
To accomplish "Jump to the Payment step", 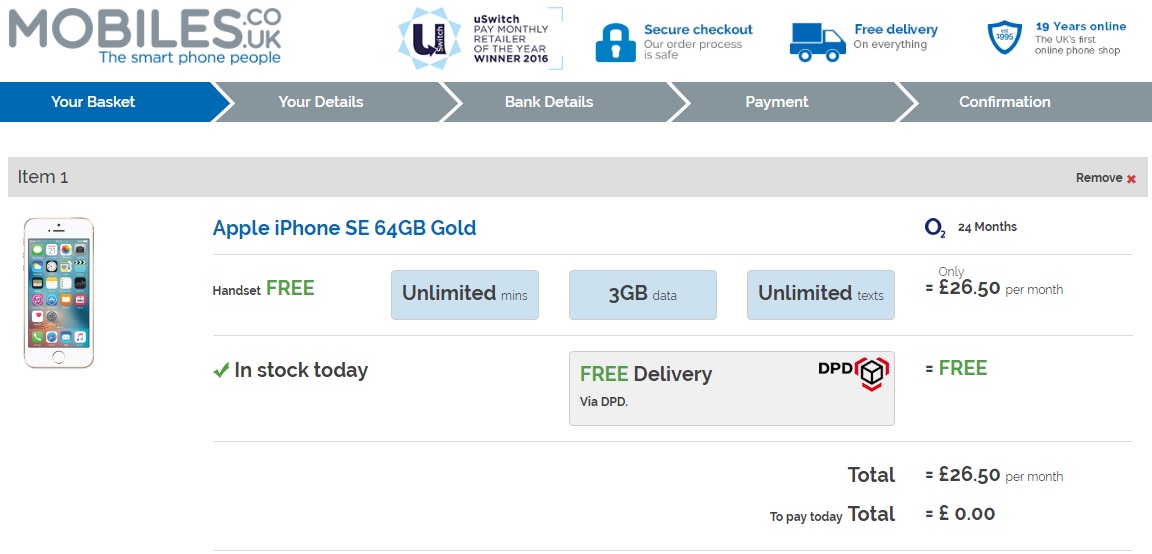I will pyautogui.click(x=777, y=102).
